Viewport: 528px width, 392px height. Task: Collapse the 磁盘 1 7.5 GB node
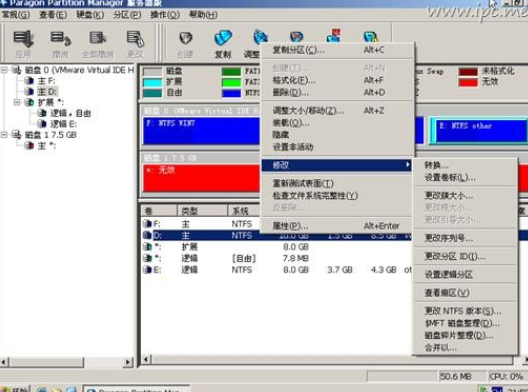(x=4, y=135)
